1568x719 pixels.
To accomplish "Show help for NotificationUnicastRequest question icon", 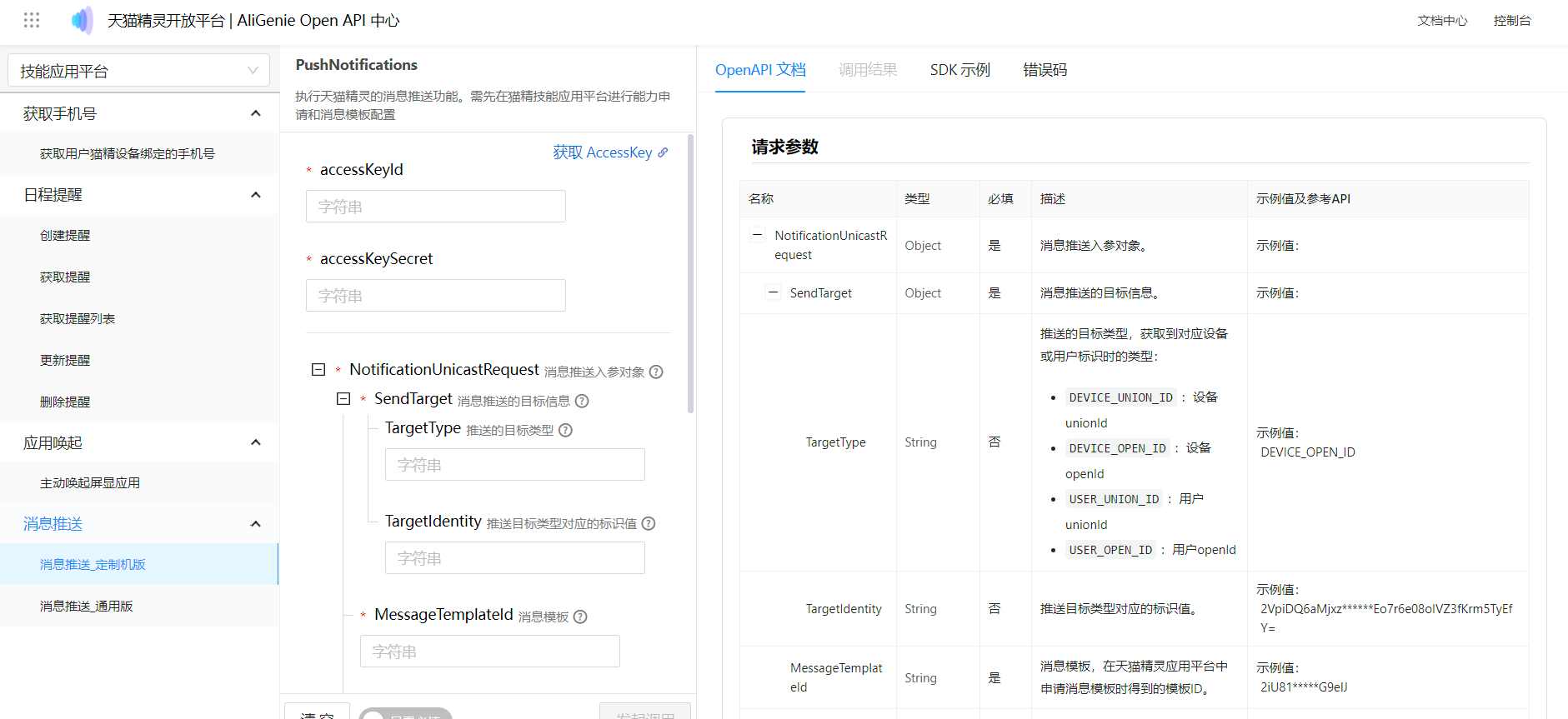I will pyautogui.click(x=656, y=372).
